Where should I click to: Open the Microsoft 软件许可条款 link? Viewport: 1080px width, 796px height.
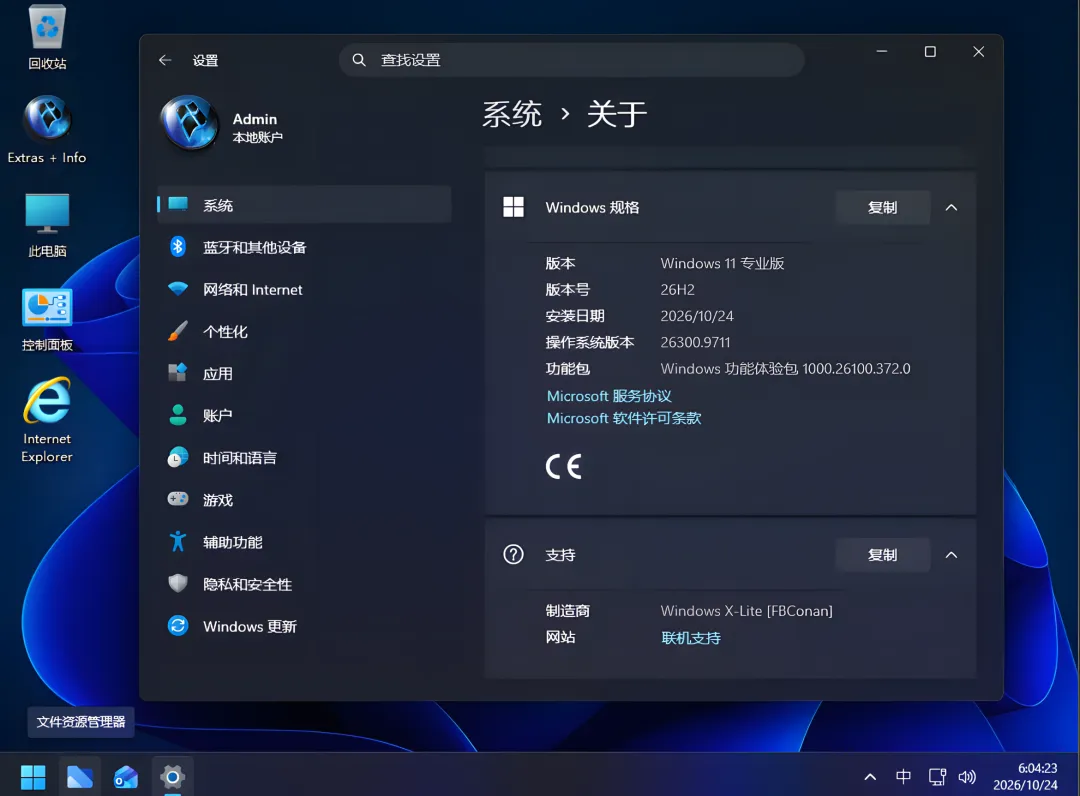624,418
